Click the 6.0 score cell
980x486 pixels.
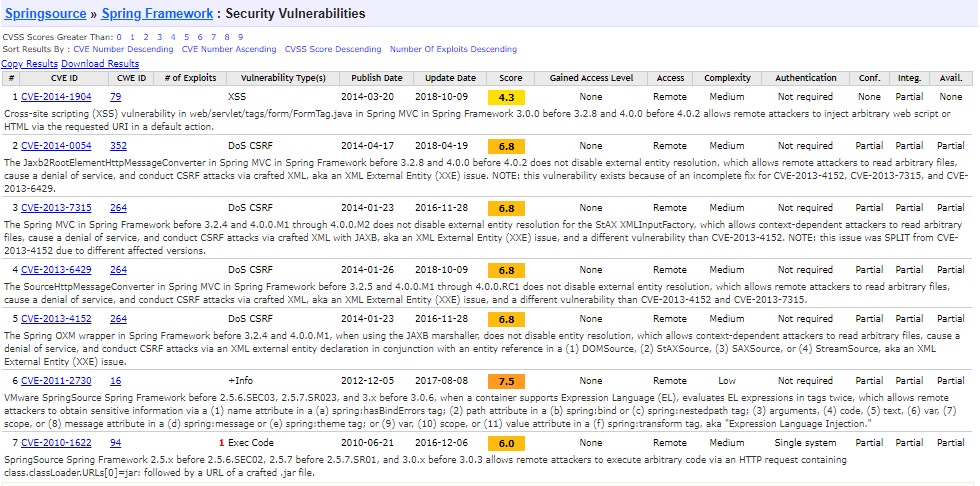pyautogui.click(x=506, y=443)
